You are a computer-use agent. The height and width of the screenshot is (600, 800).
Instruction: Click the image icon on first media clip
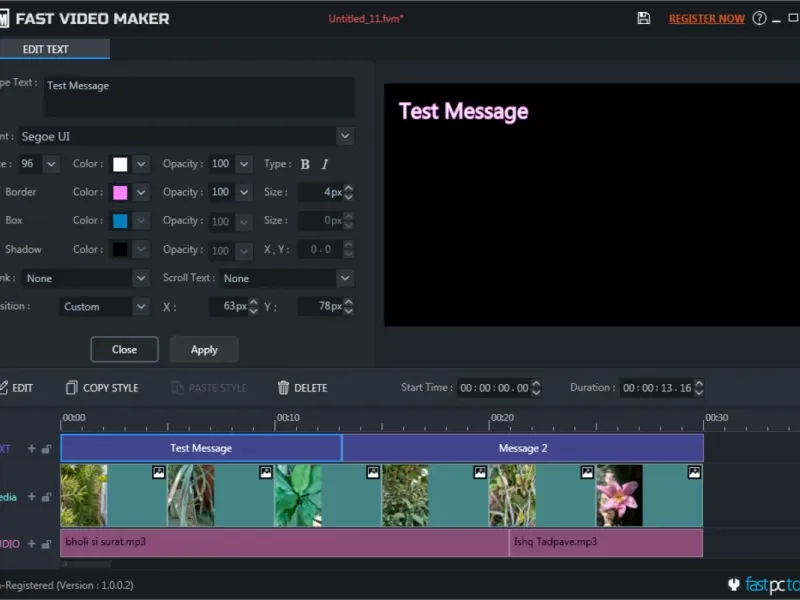[x=159, y=472]
